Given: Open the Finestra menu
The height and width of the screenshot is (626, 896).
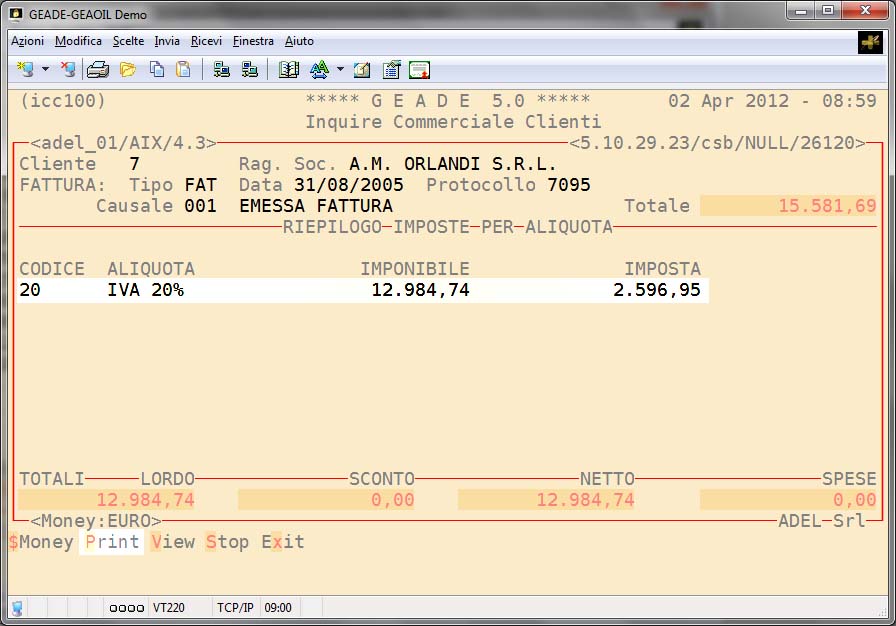Looking at the screenshot, I should coord(253,41).
